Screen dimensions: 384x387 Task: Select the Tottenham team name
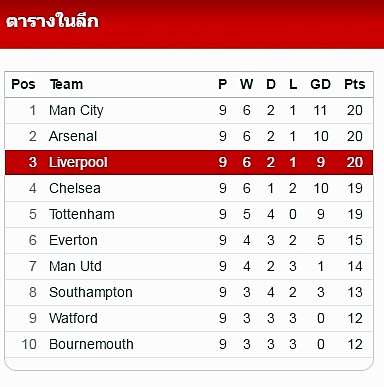[82, 214]
